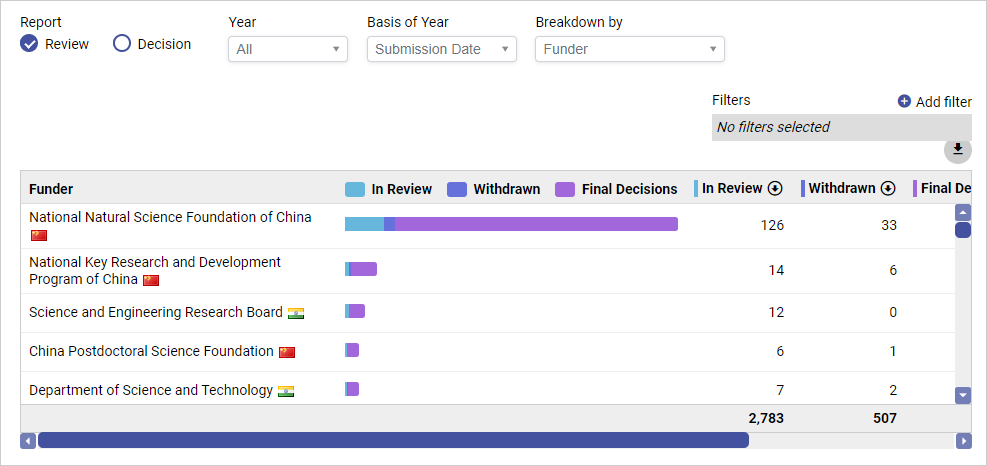
Task: Open the Year dropdown
Action: (x=288, y=49)
